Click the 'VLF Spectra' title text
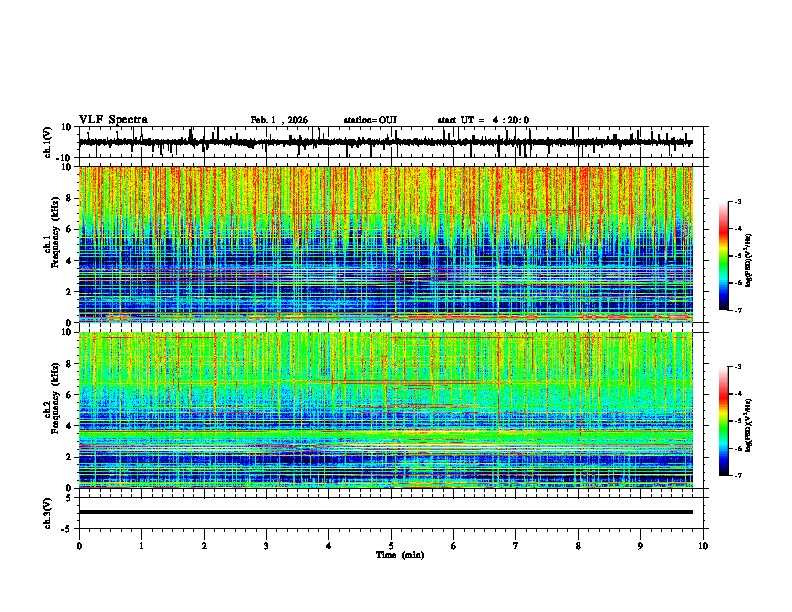Screen dimensions: 792x612 pos(113,120)
